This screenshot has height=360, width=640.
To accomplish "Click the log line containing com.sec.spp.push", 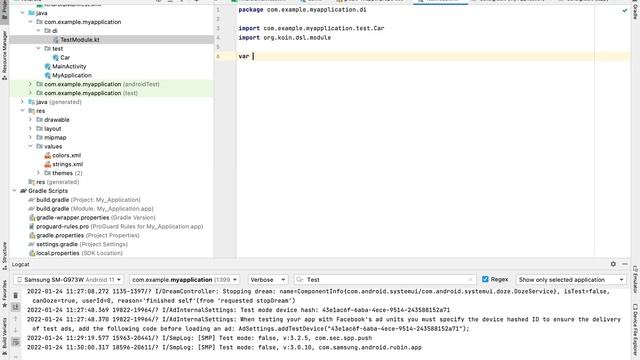I will pyautogui.click(x=199, y=338).
